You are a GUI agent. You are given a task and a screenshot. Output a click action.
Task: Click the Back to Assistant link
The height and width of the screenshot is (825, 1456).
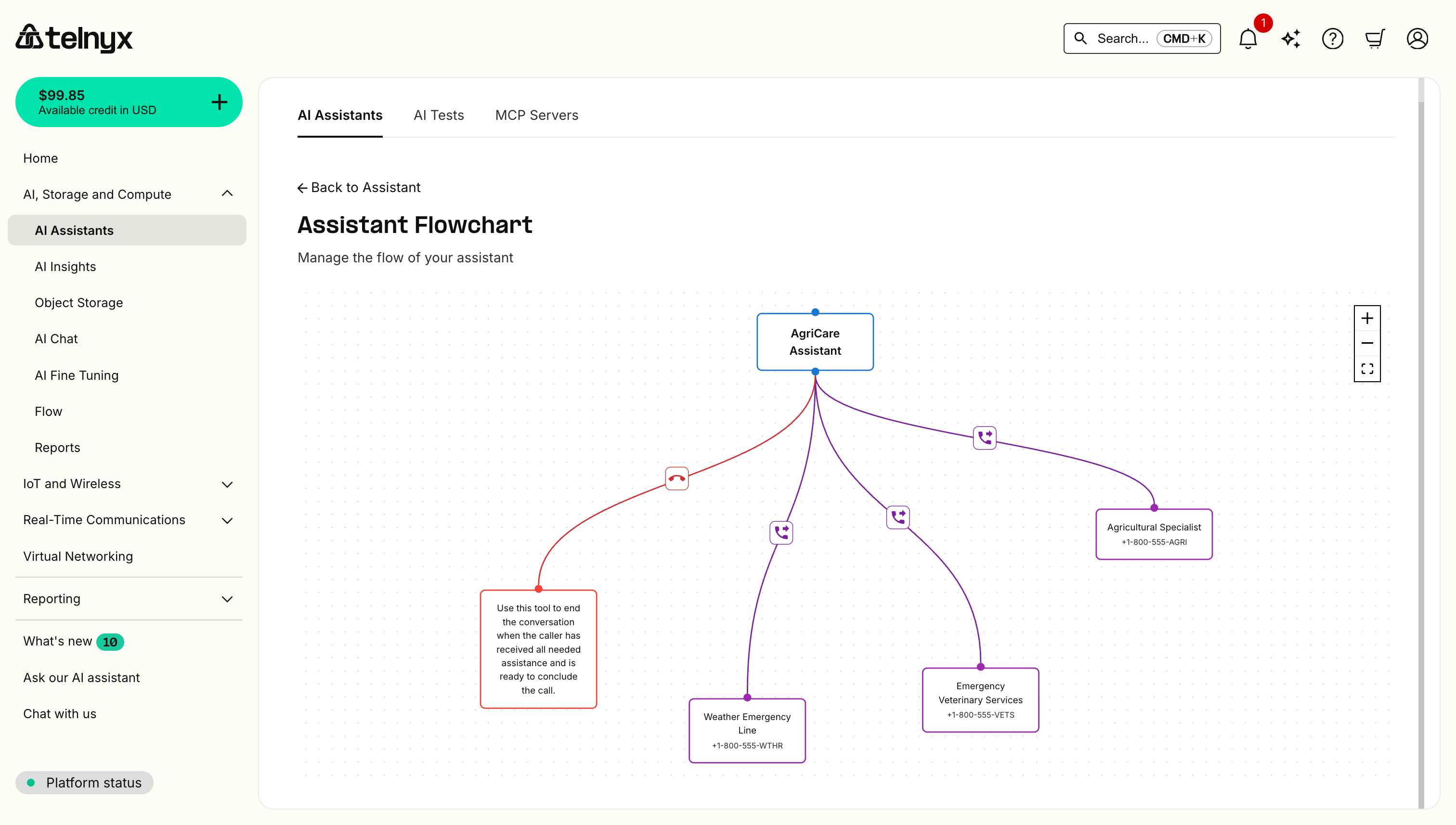pyautogui.click(x=359, y=187)
